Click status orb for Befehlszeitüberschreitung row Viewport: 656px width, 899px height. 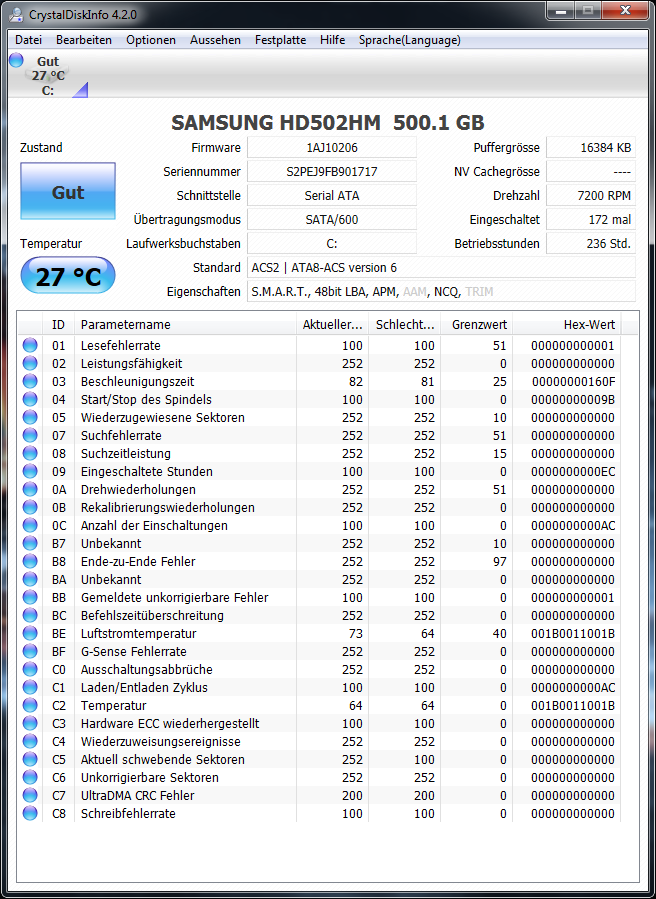30,615
